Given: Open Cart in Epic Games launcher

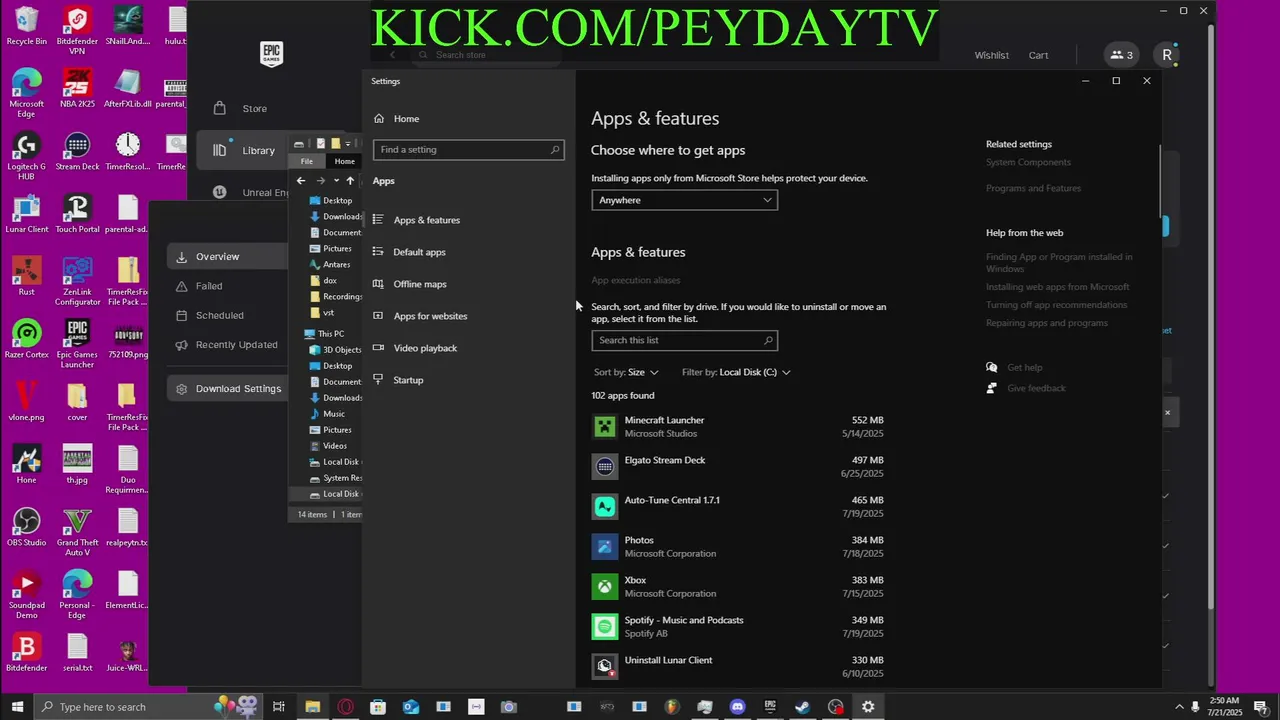Looking at the screenshot, I should [1038, 55].
